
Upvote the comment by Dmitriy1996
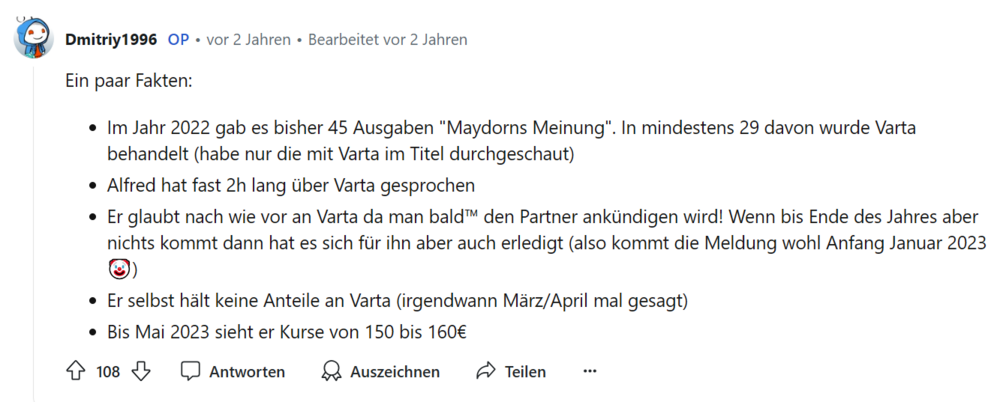tap(75, 372)
